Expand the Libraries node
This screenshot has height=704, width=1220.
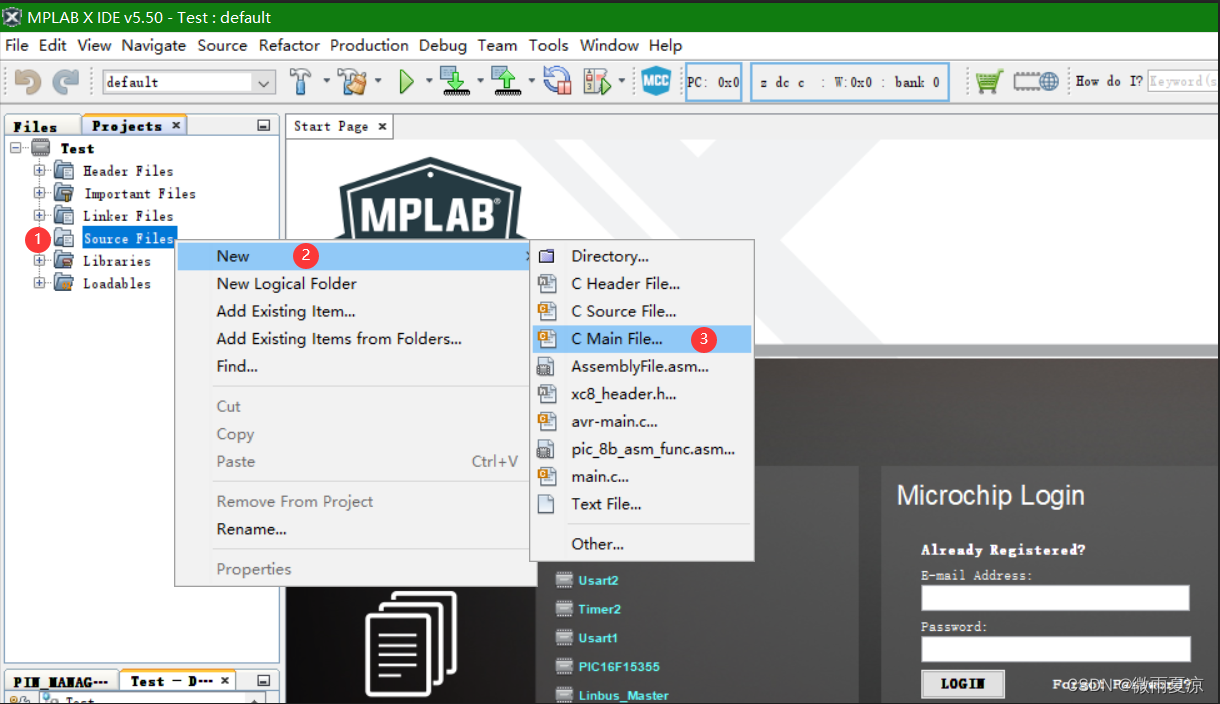click(39, 260)
